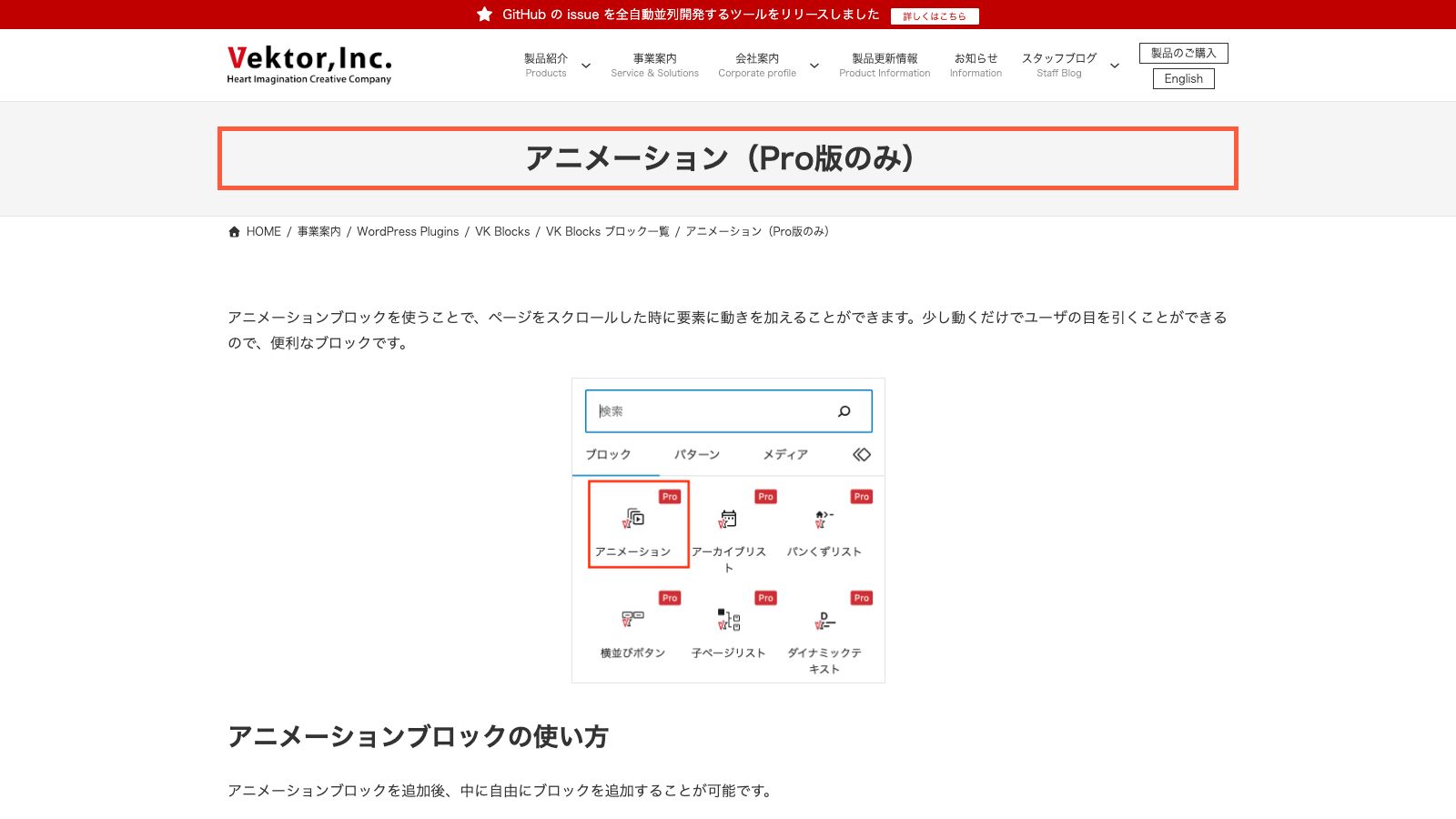Click the Pro badge on アニメーション block
The height and width of the screenshot is (819, 1456).
coord(670,497)
